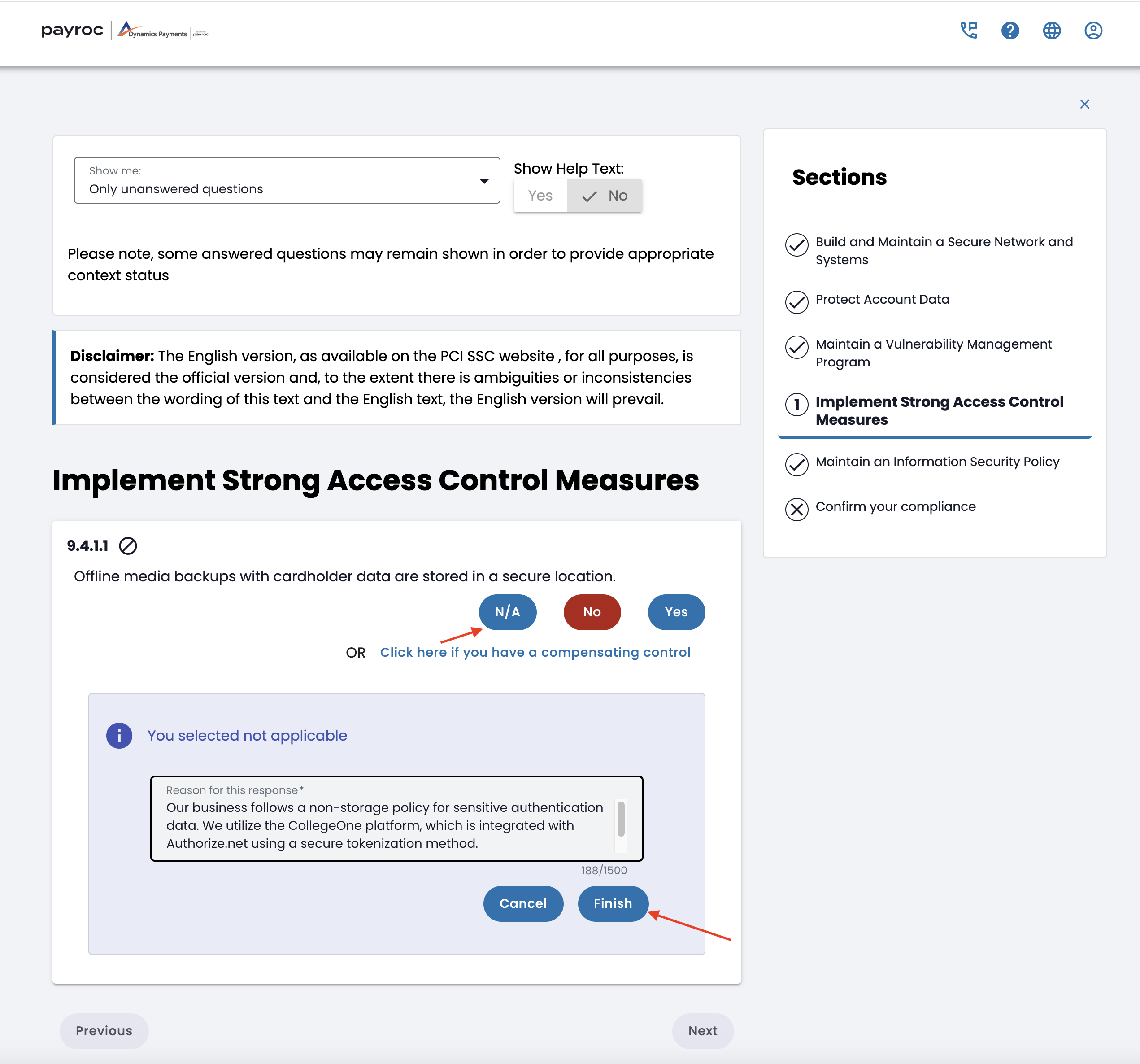This screenshot has height=1064, width=1140.
Task: Set Show Help Text to No
Action: pos(605,196)
